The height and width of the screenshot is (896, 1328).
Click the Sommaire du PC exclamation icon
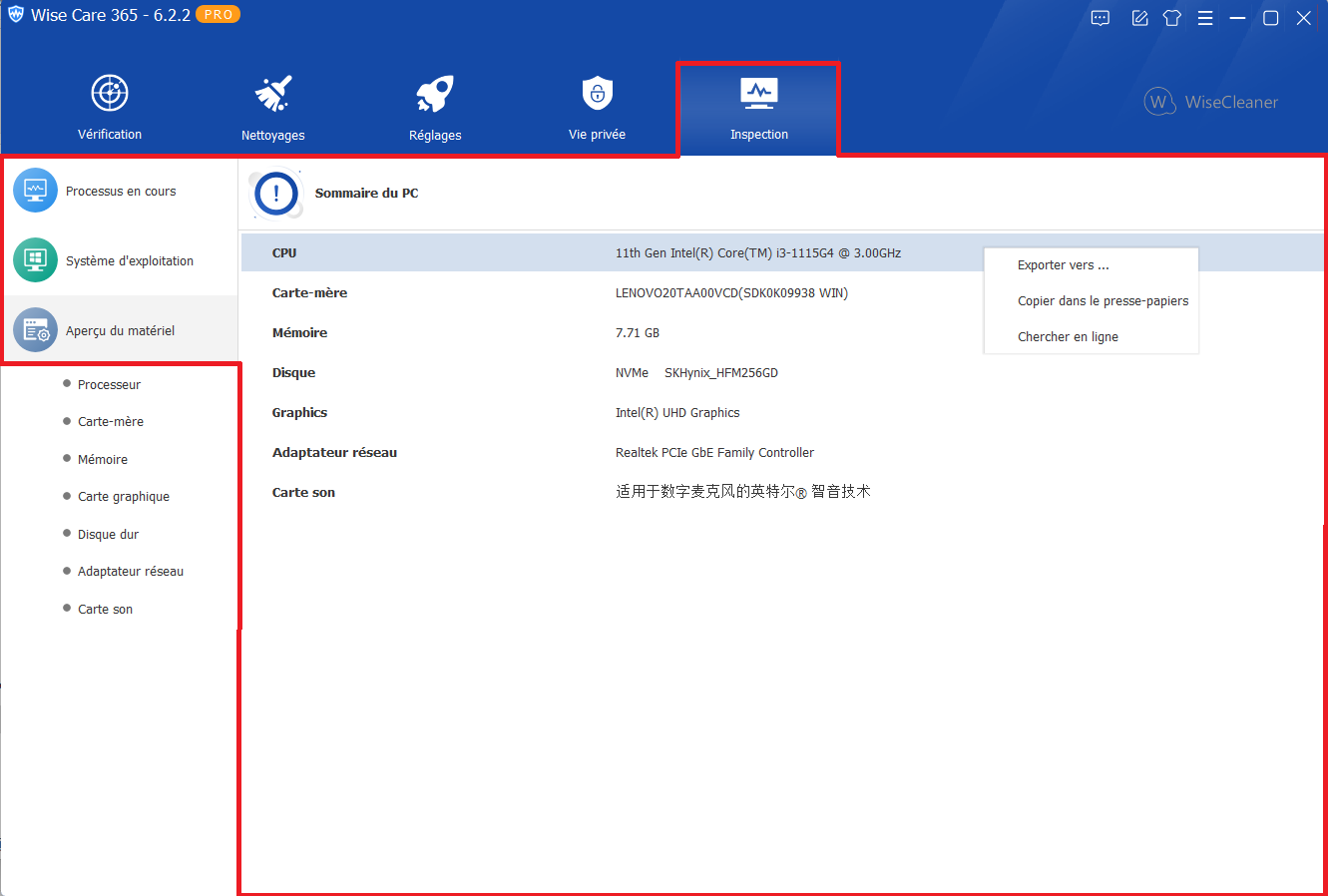(276, 194)
